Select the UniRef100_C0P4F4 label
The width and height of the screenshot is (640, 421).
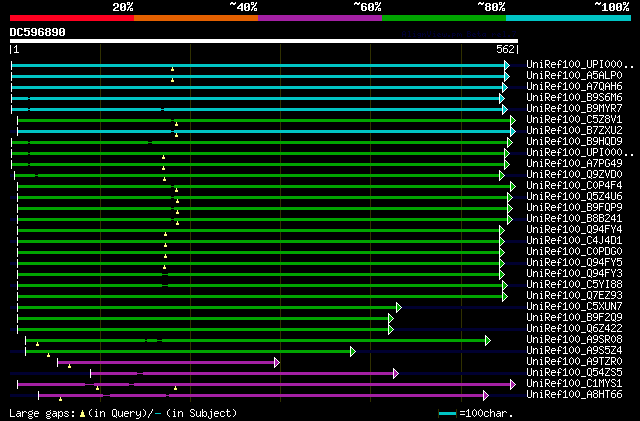coord(574,186)
